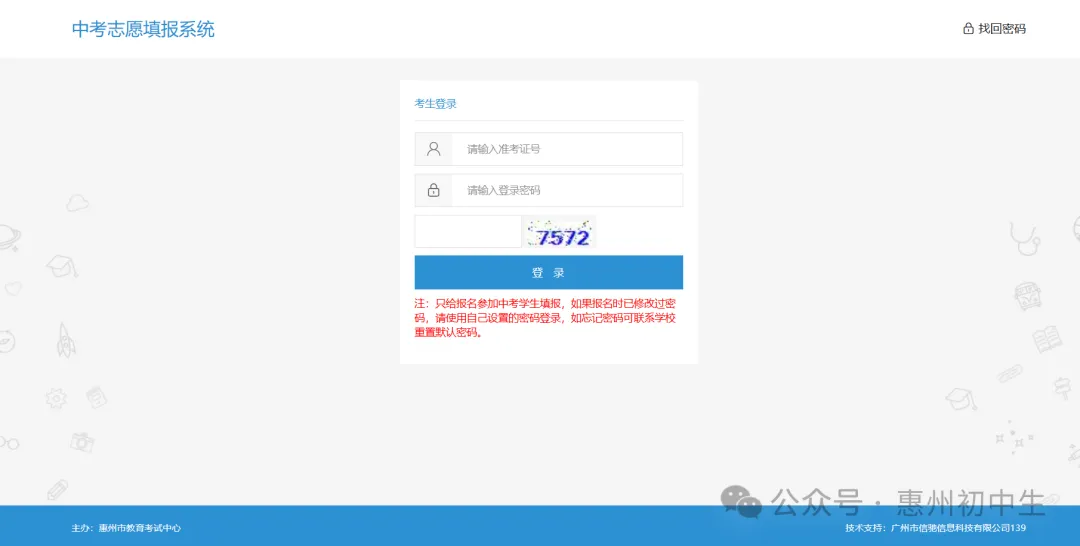
Task: Click the user icon in the exam number field
Action: [x=433, y=149]
